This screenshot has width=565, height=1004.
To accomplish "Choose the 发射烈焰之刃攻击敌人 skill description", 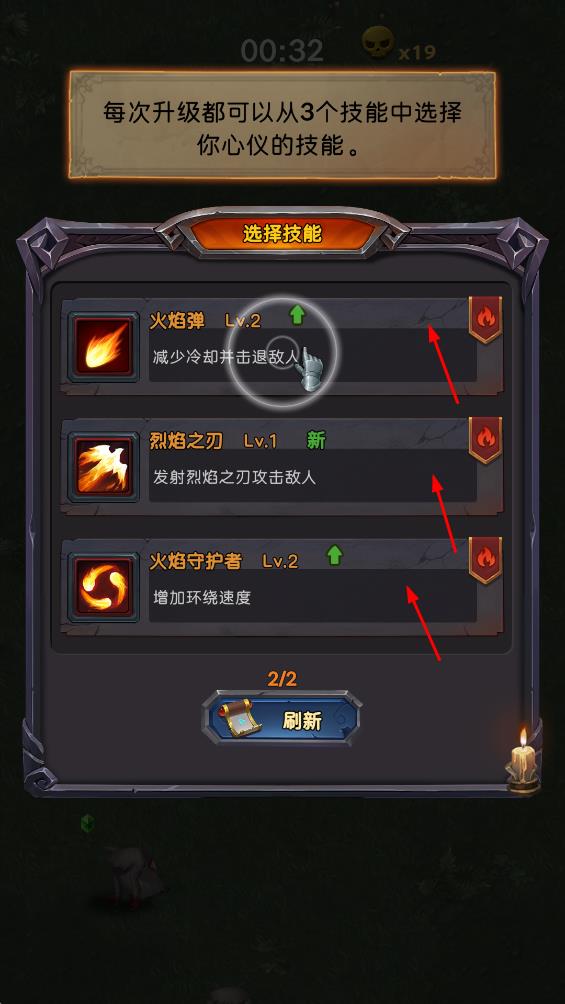I will 234,477.
